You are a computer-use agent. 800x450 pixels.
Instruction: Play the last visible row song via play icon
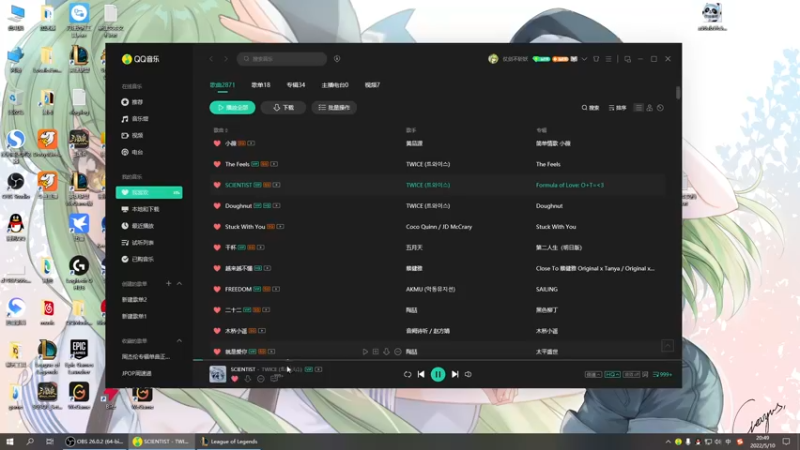365,352
